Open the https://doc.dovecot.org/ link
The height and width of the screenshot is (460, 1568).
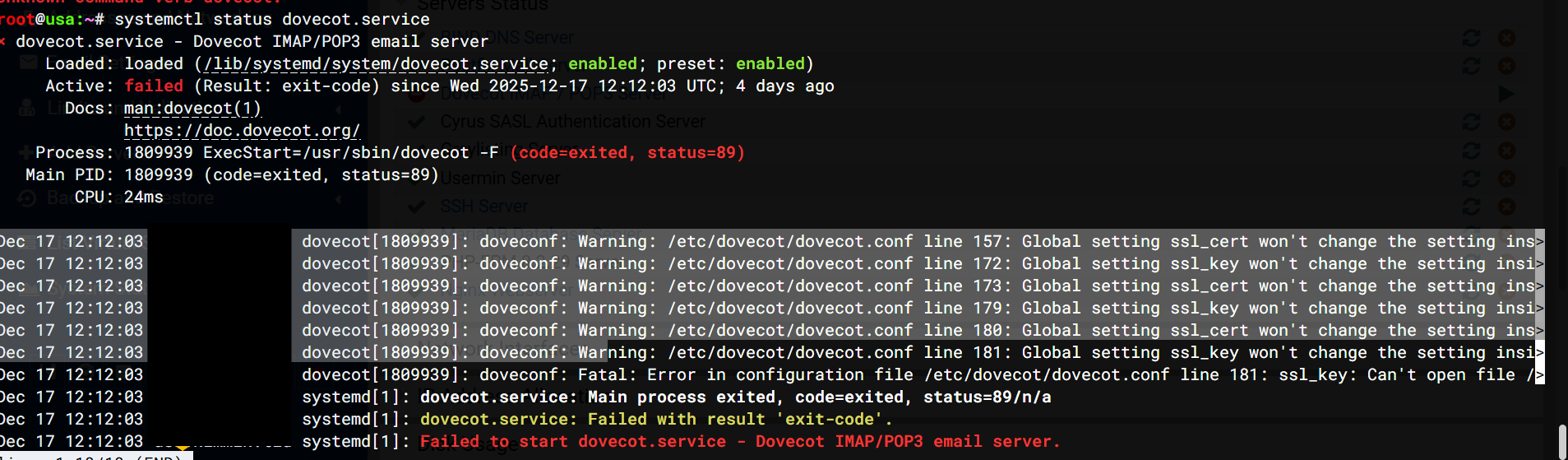point(242,131)
